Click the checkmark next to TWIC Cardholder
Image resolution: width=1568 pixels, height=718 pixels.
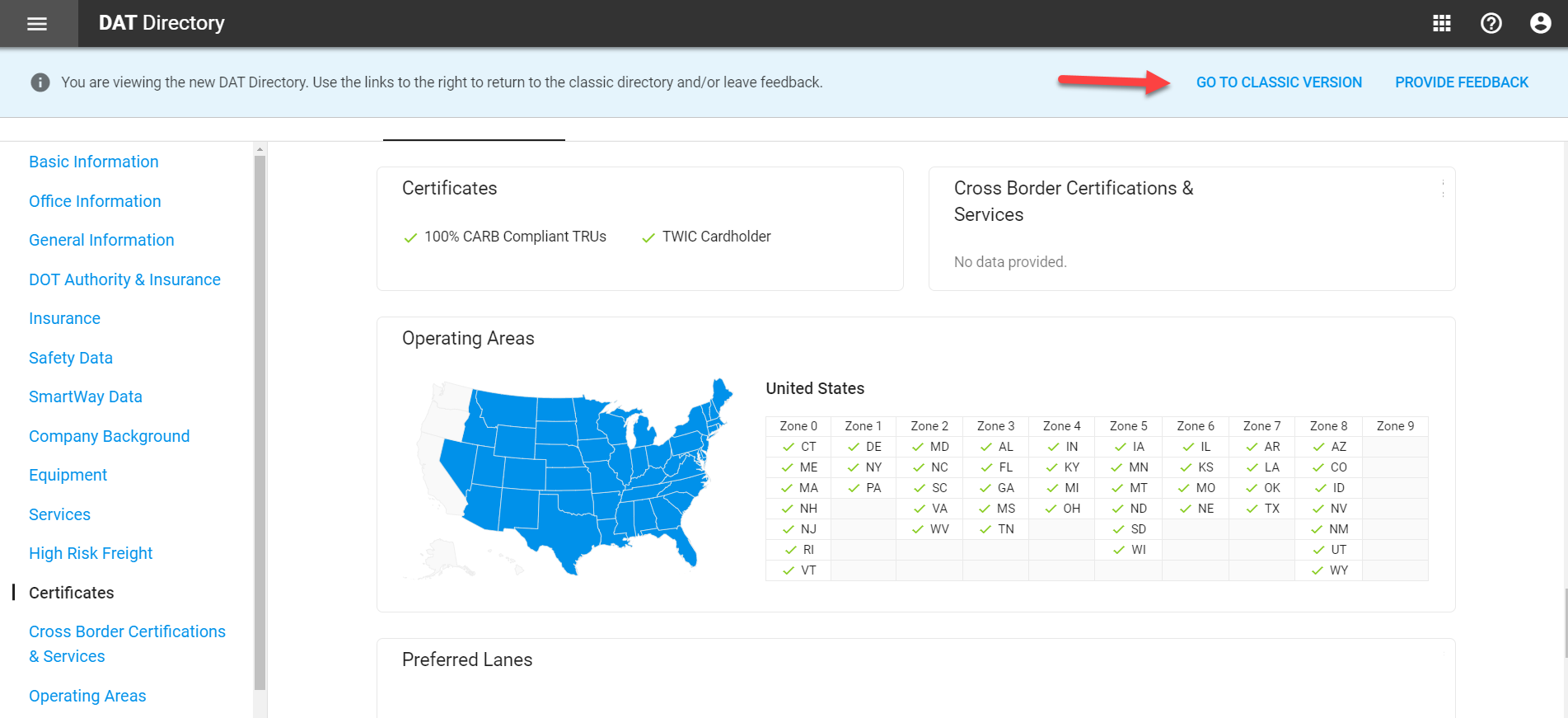click(x=648, y=237)
